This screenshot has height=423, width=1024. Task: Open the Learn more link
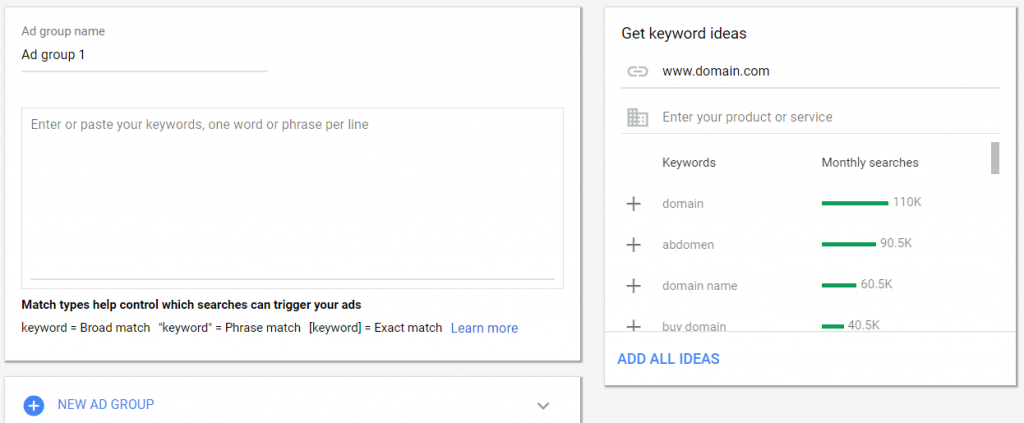click(x=484, y=328)
